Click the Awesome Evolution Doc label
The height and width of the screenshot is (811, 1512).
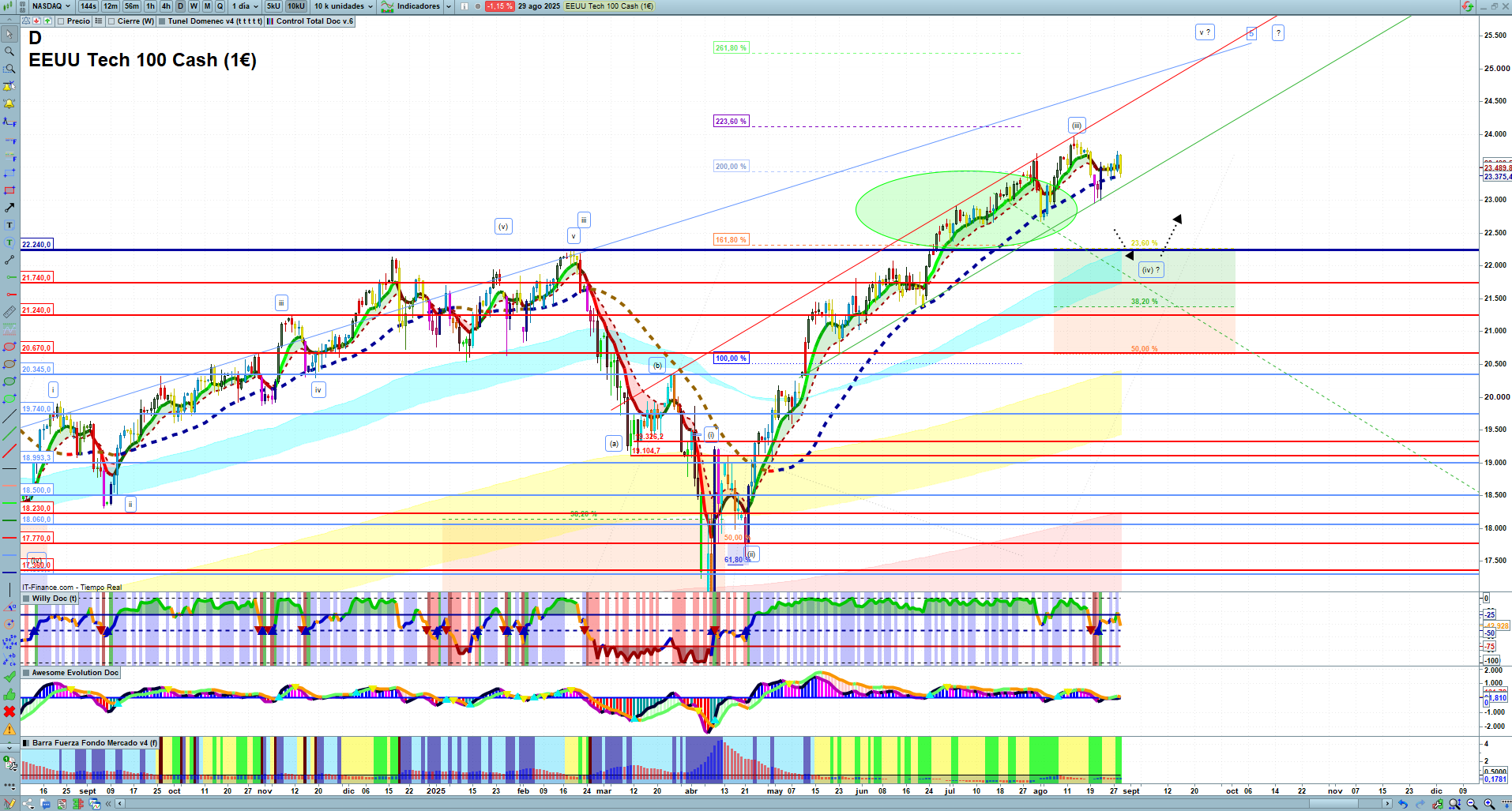75,673
